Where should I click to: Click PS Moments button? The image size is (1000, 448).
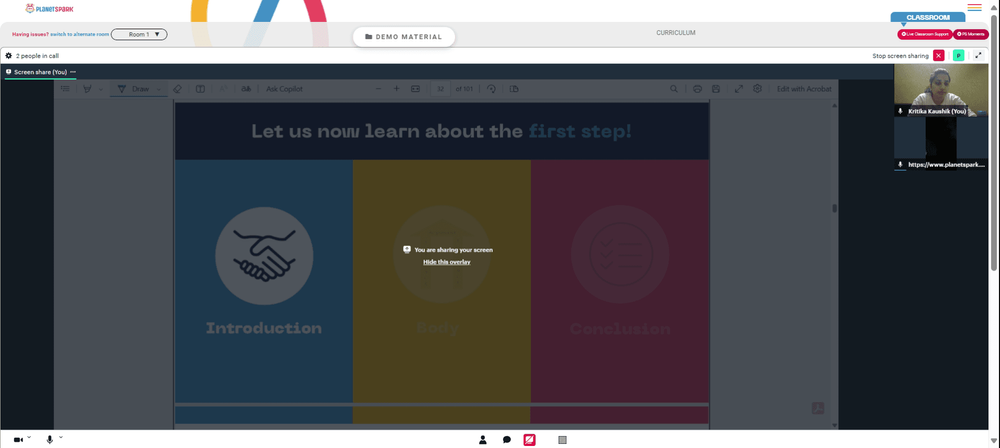[971, 34]
